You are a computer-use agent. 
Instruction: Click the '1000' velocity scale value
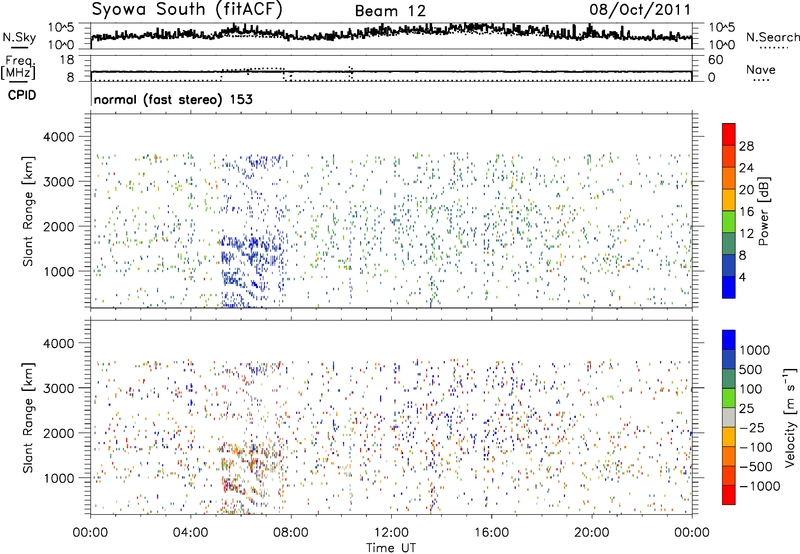pos(754,350)
